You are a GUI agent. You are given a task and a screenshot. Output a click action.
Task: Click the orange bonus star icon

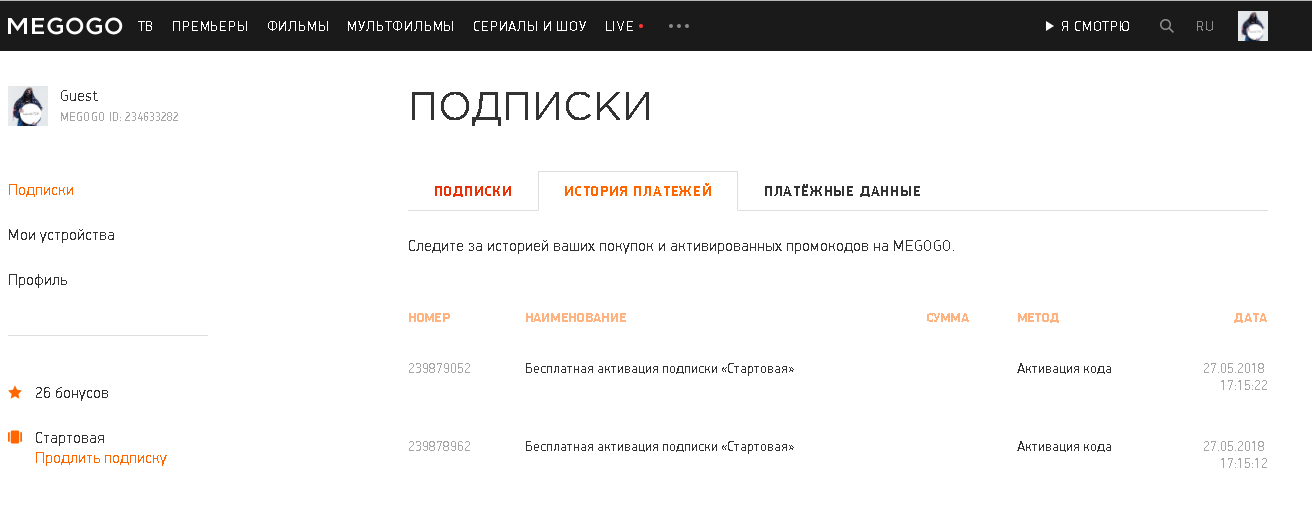[x=15, y=393]
